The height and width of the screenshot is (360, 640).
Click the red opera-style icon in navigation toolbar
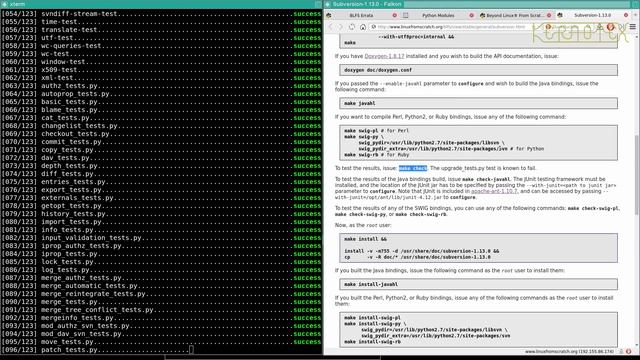[x=611, y=27]
